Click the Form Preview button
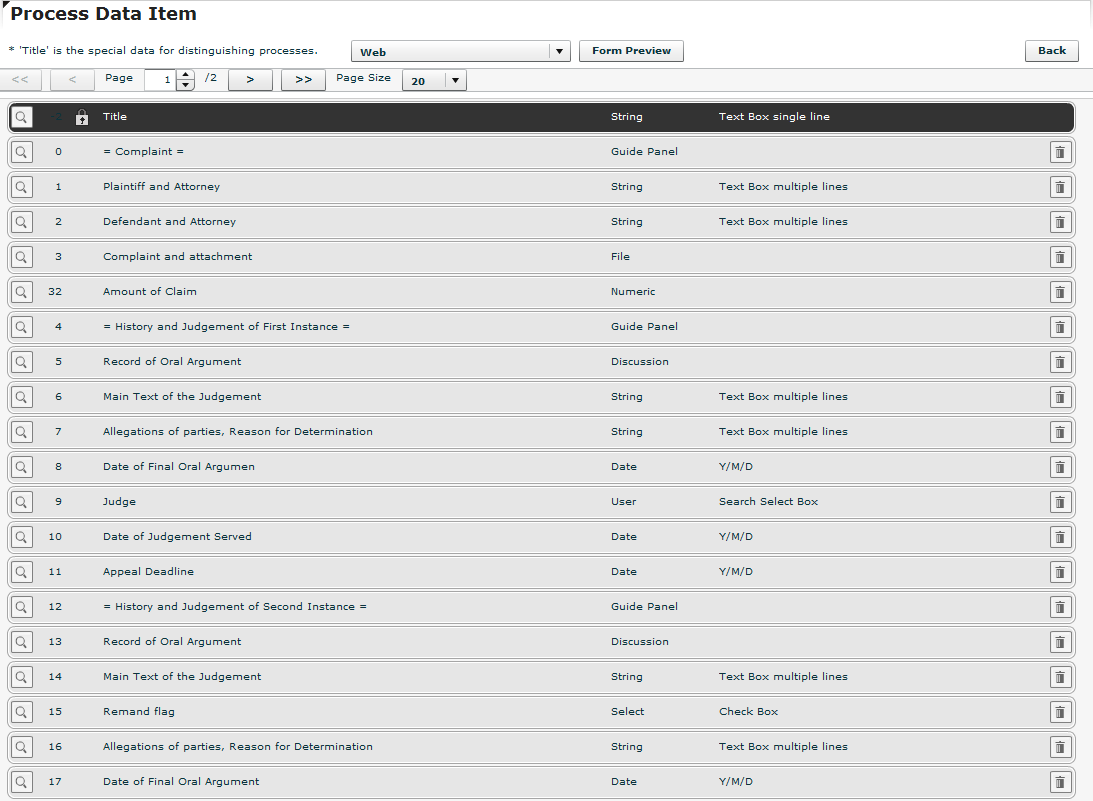Screen dimensions: 1093x801 (x=631, y=51)
